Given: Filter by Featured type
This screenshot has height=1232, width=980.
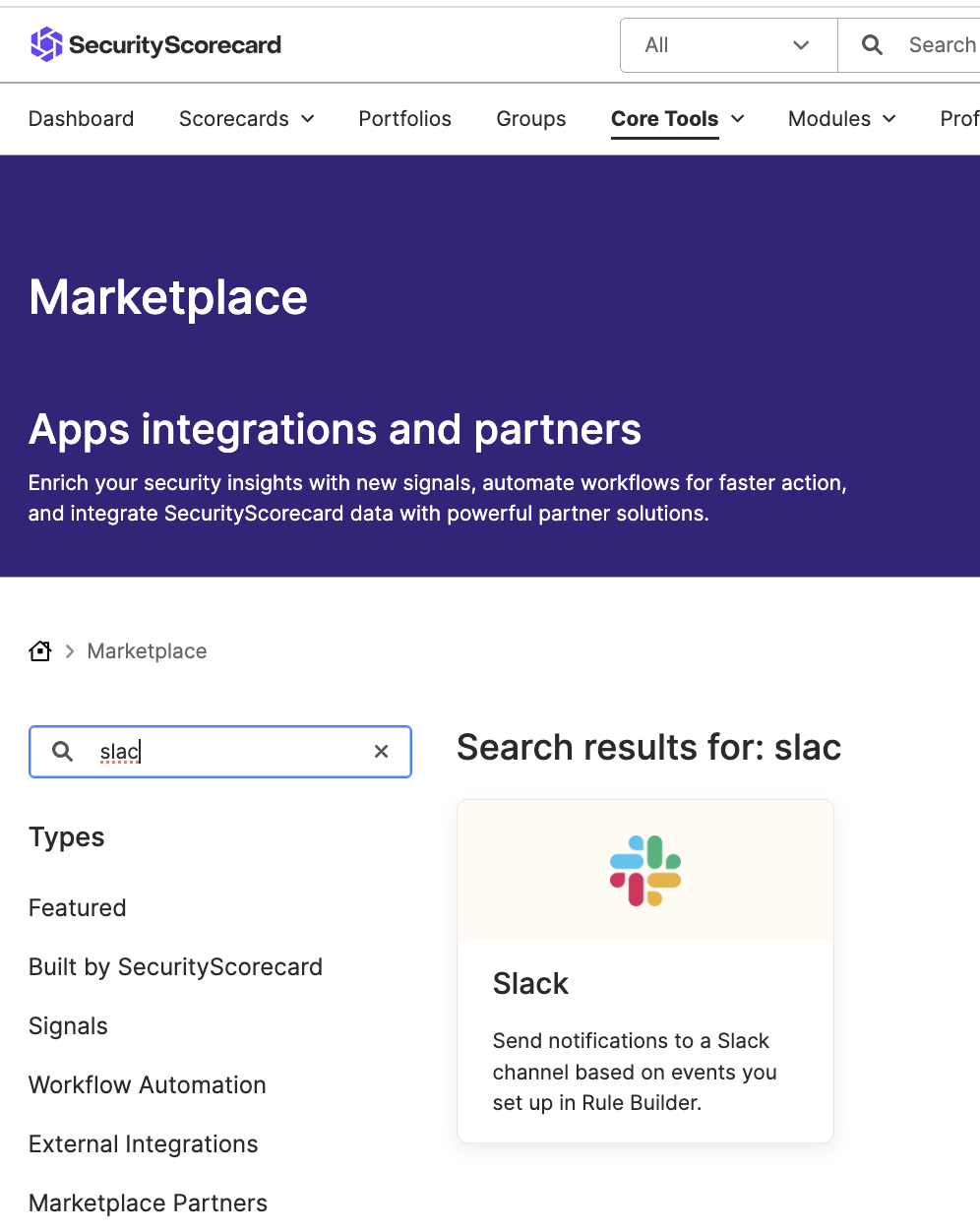Looking at the screenshot, I should pyautogui.click(x=77, y=908).
